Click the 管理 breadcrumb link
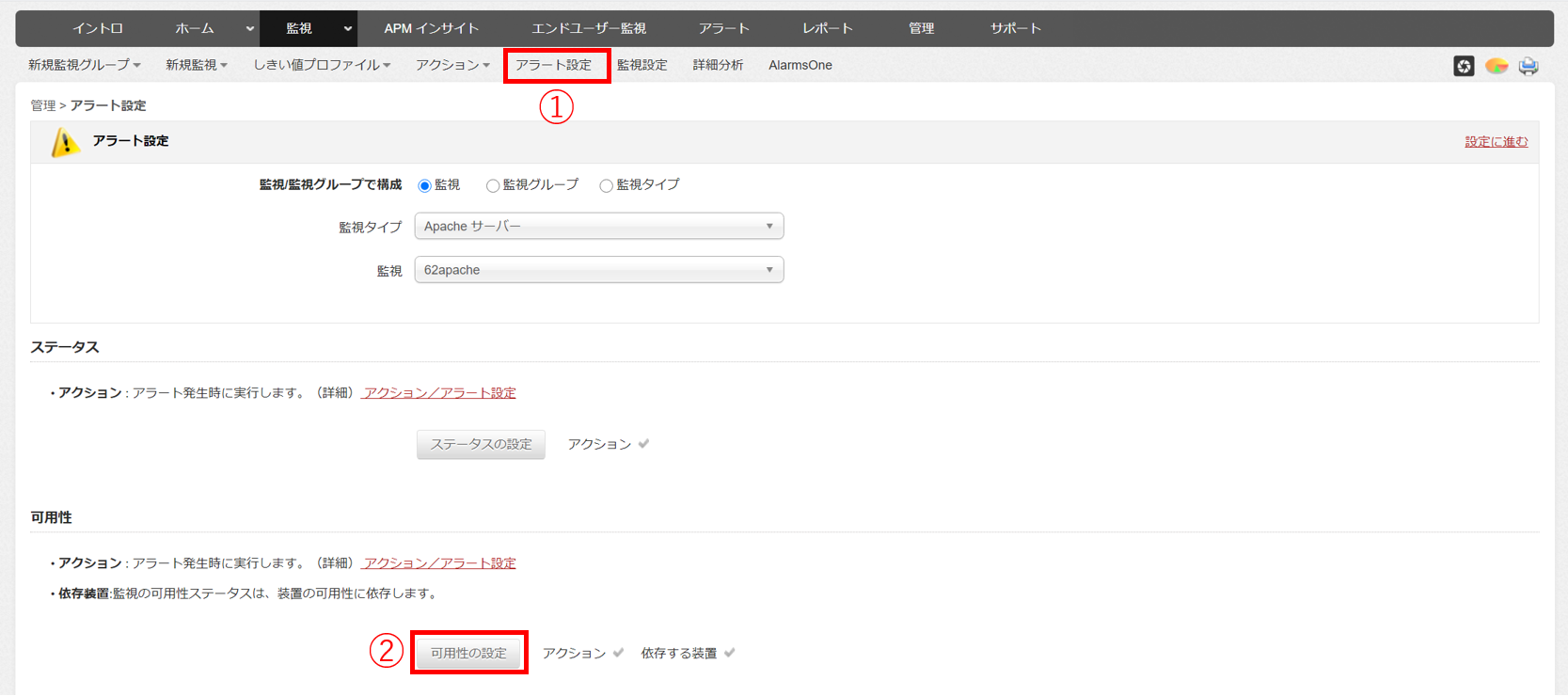Viewport: 1568px width, 696px height. [43, 105]
